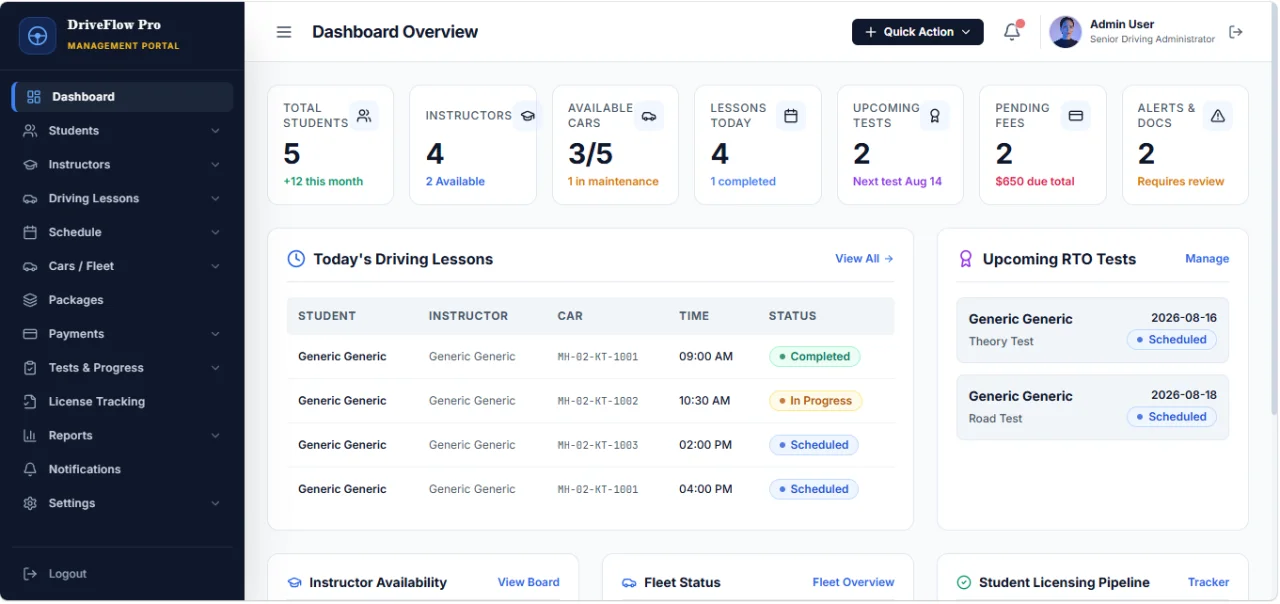The image size is (1280, 604).
Task: Click the checkmark icon beside Student Licensing Pipeline
Action: (x=964, y=583)
